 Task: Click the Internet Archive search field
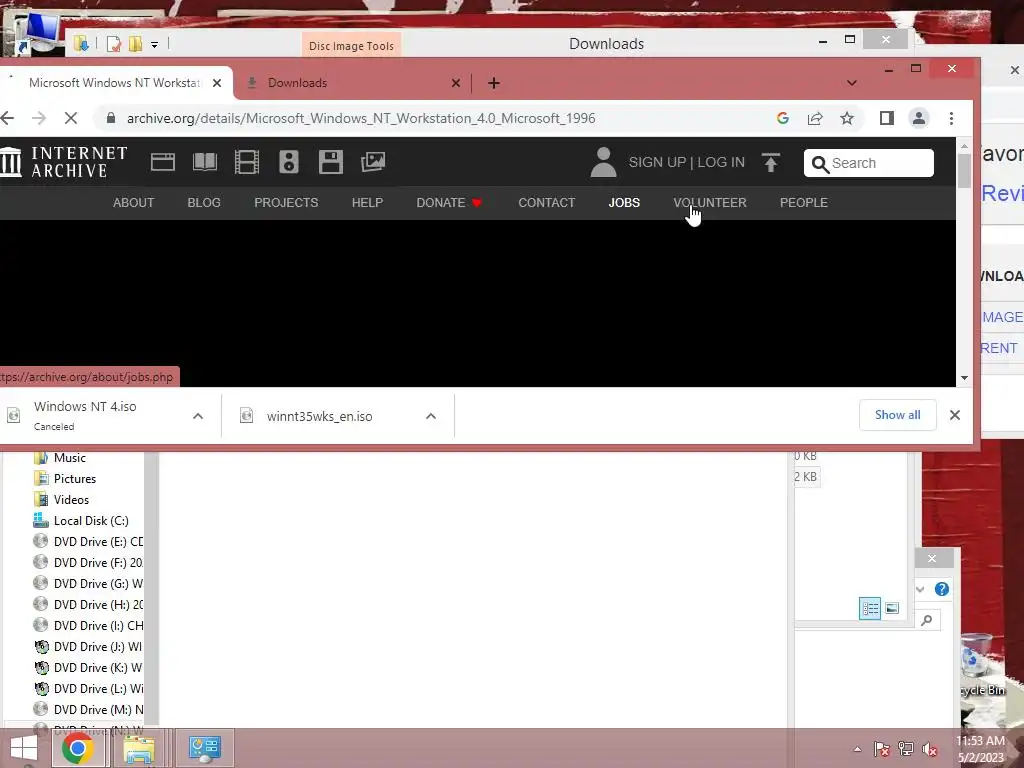coord(869,163)
